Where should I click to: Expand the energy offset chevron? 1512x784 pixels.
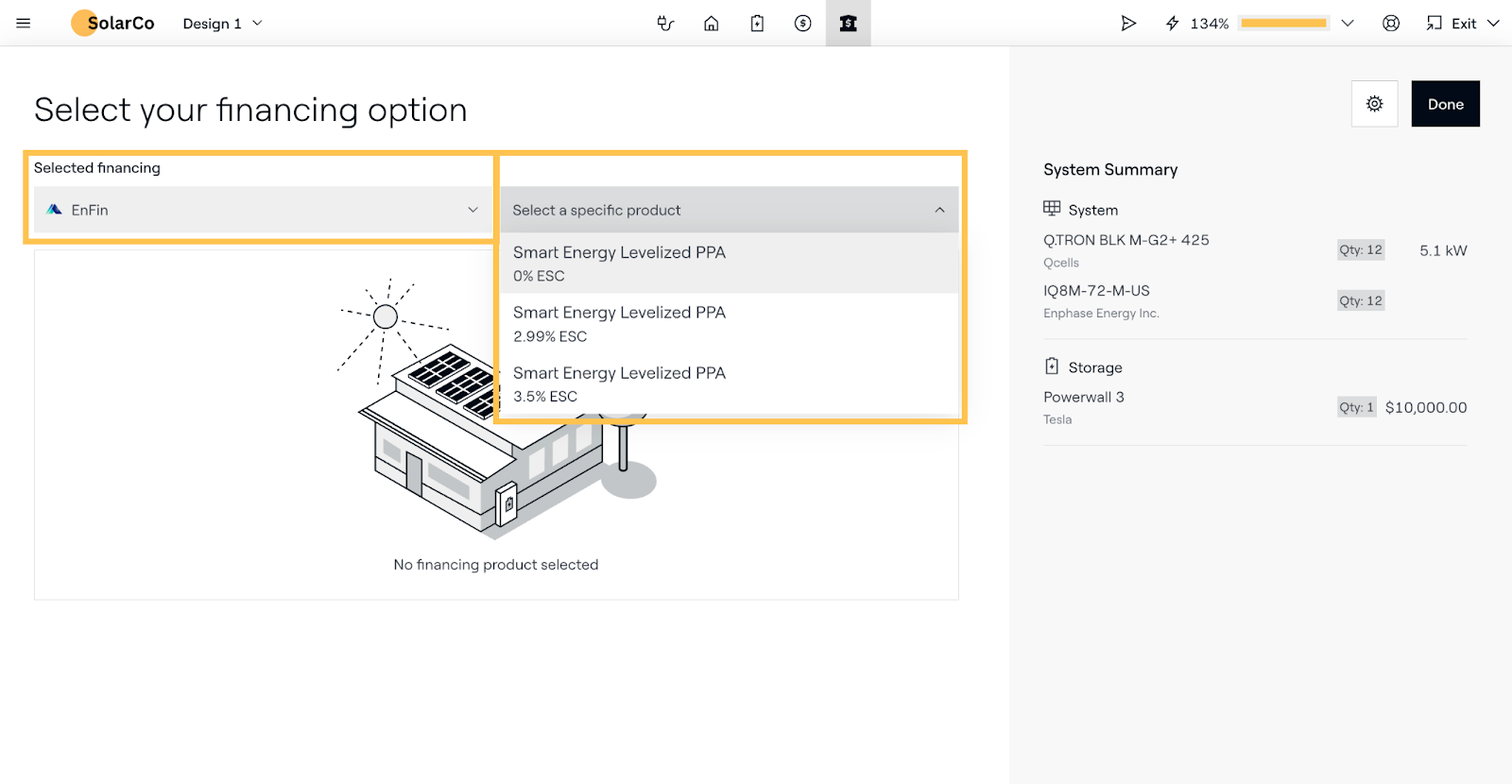tap(1348, 24)
